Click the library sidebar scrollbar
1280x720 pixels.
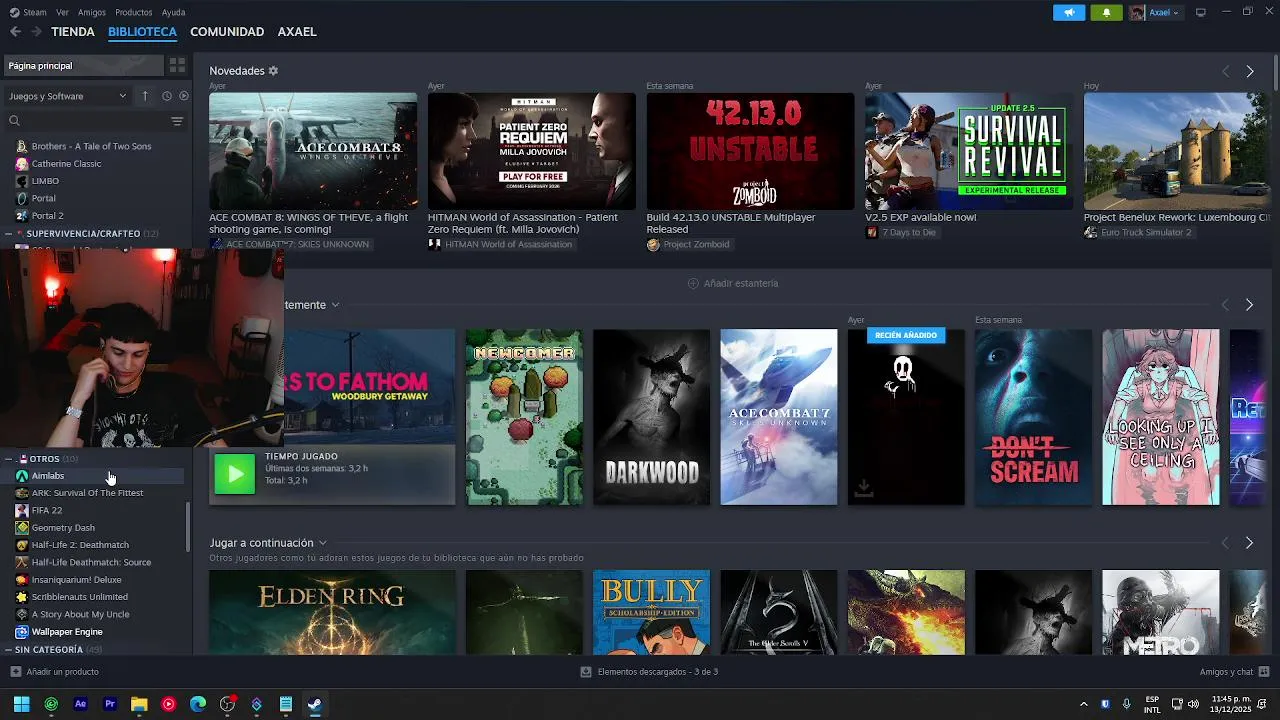(x=188, y=527)
